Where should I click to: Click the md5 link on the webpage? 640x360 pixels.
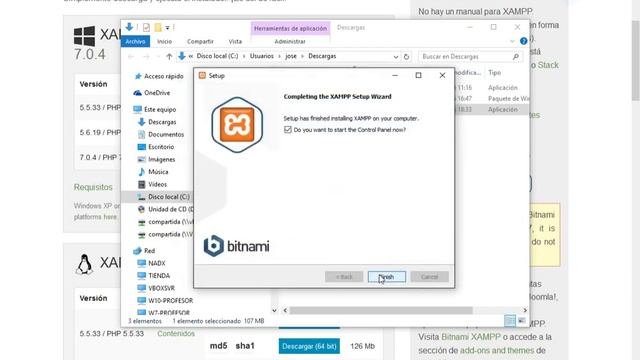point(218,346)
